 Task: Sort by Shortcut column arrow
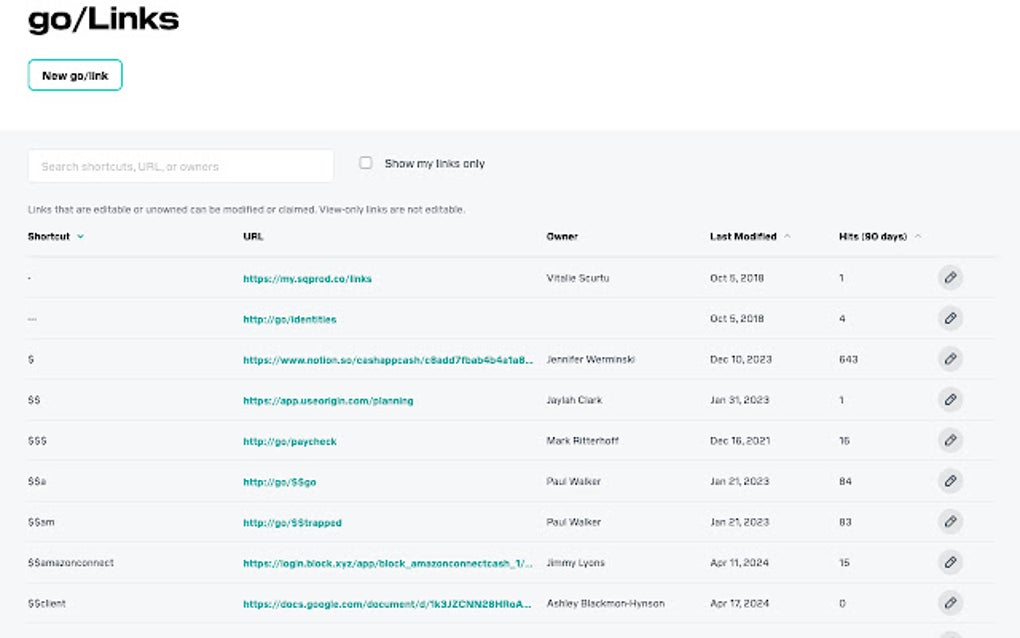point(80,237)
